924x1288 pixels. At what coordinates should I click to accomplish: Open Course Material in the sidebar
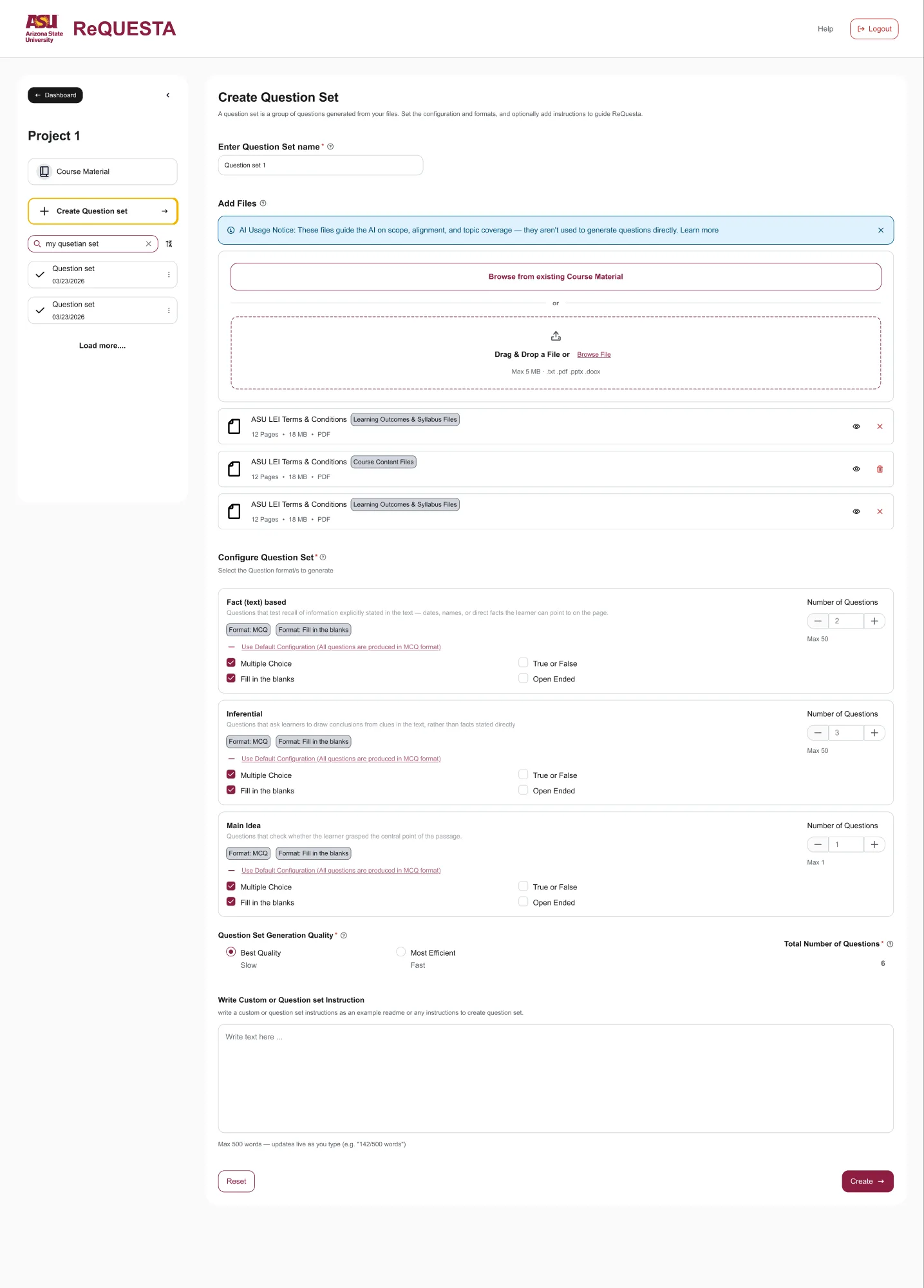[102, 172]
